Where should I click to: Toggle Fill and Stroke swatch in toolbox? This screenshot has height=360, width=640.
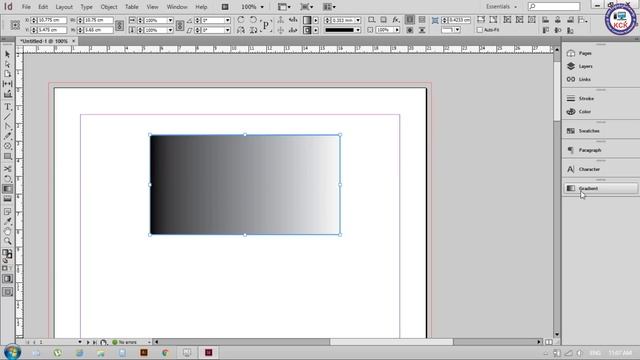pos(7,254)
